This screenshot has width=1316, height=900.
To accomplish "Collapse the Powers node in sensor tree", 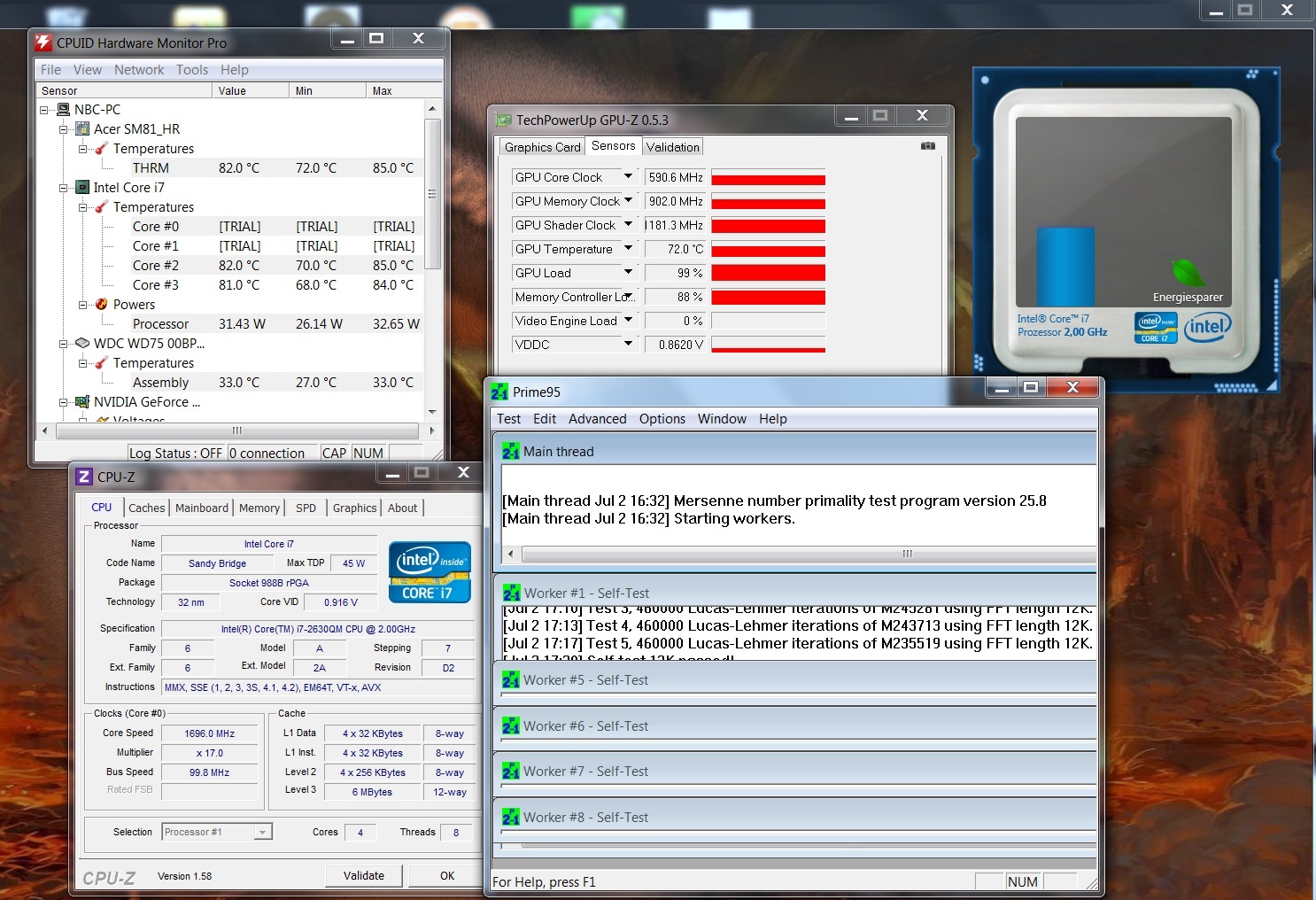I will 82,305.
